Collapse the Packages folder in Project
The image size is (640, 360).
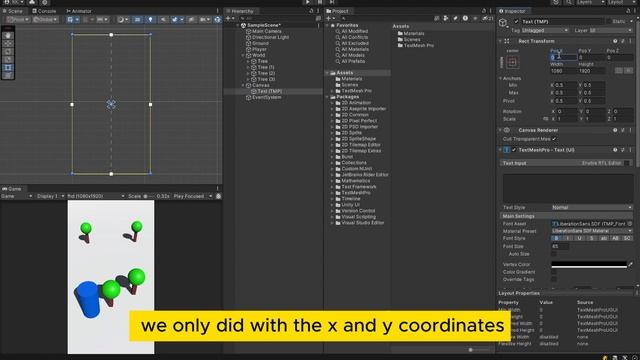click(x=327, y=97)
